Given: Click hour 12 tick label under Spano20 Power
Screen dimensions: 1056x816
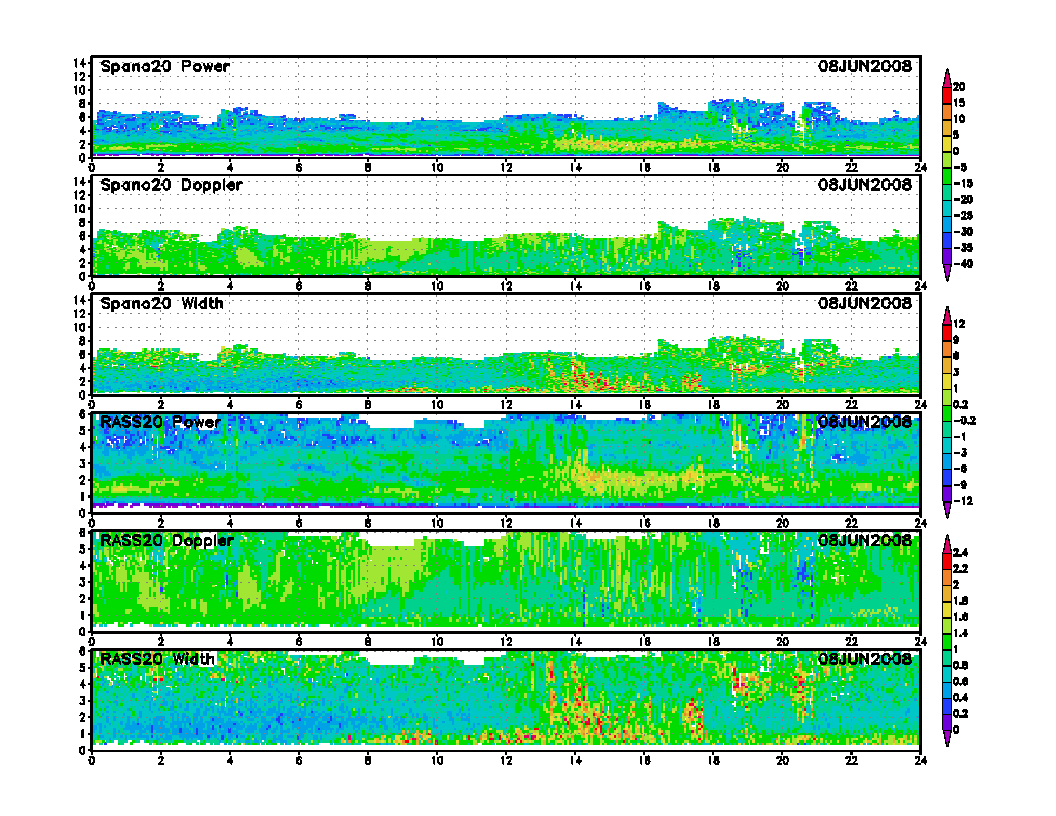Looking at the screenshot, I should (506, 168).
